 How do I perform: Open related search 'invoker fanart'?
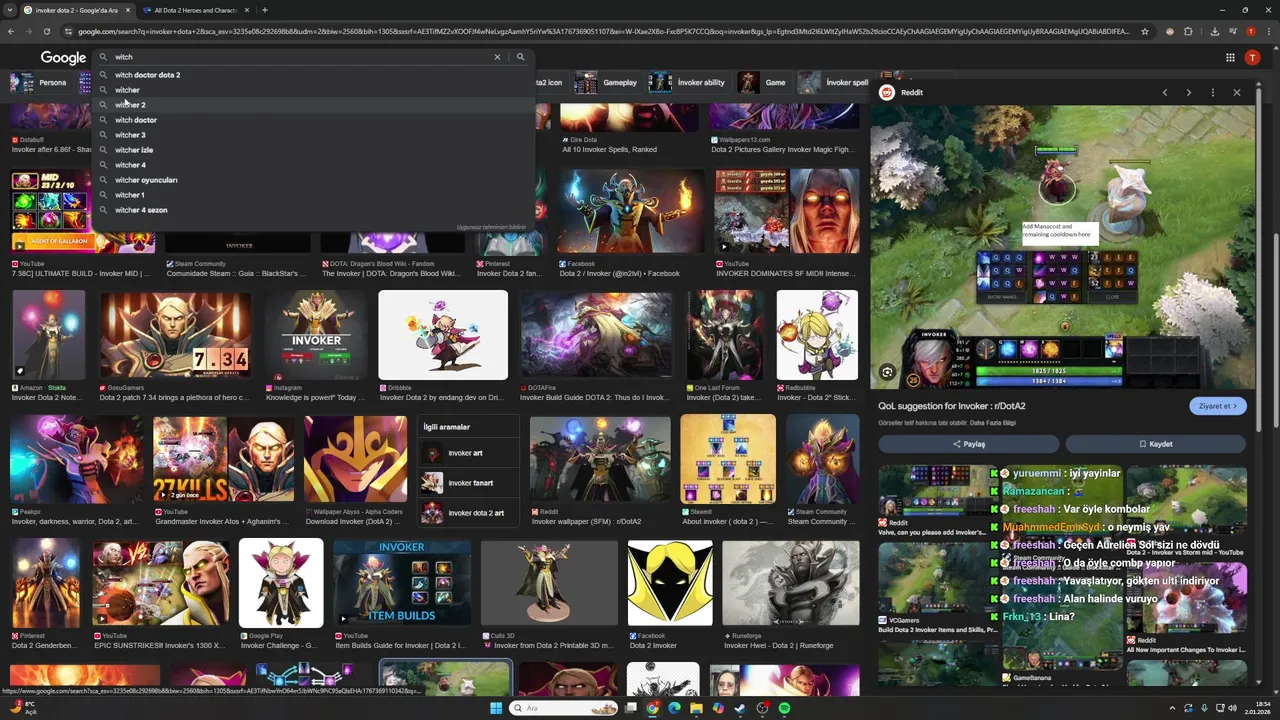click(468, 483)
